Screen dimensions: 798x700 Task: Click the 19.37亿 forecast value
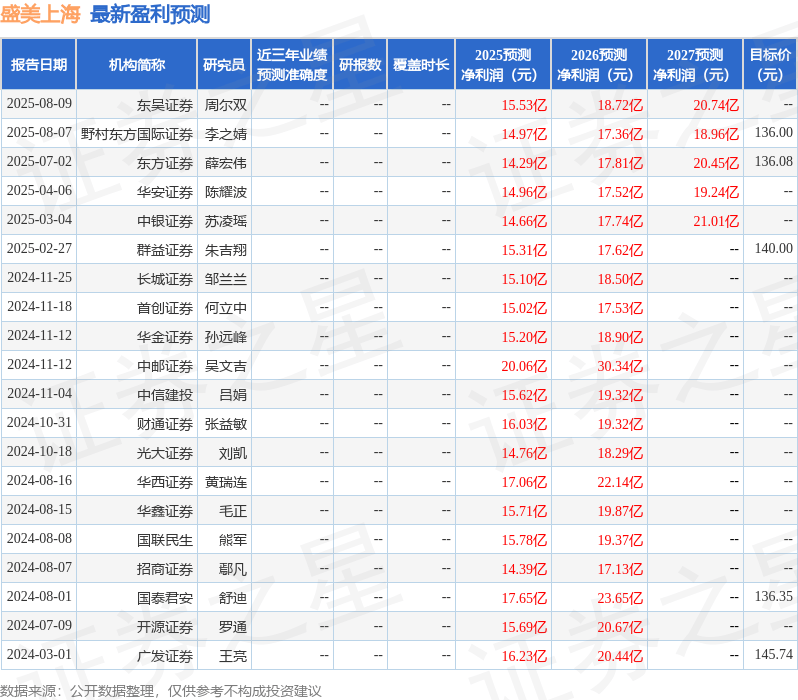[x=620, y=541]
